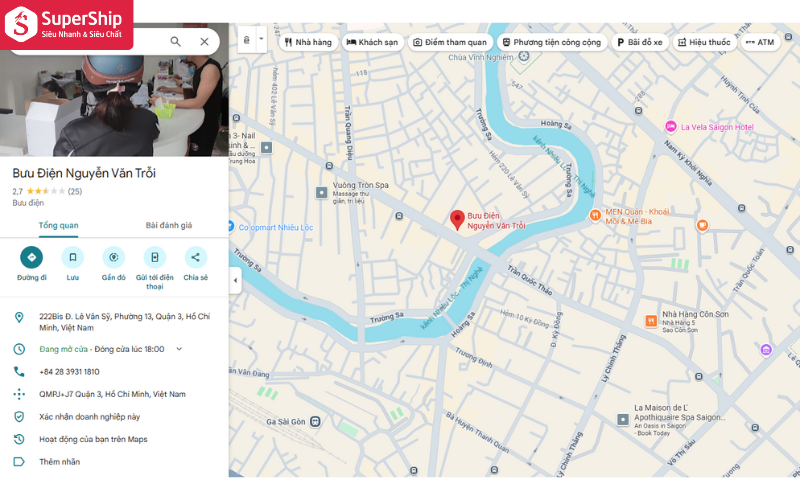
Task: Click the search magnifier icon
Action: tap(175, 41)
